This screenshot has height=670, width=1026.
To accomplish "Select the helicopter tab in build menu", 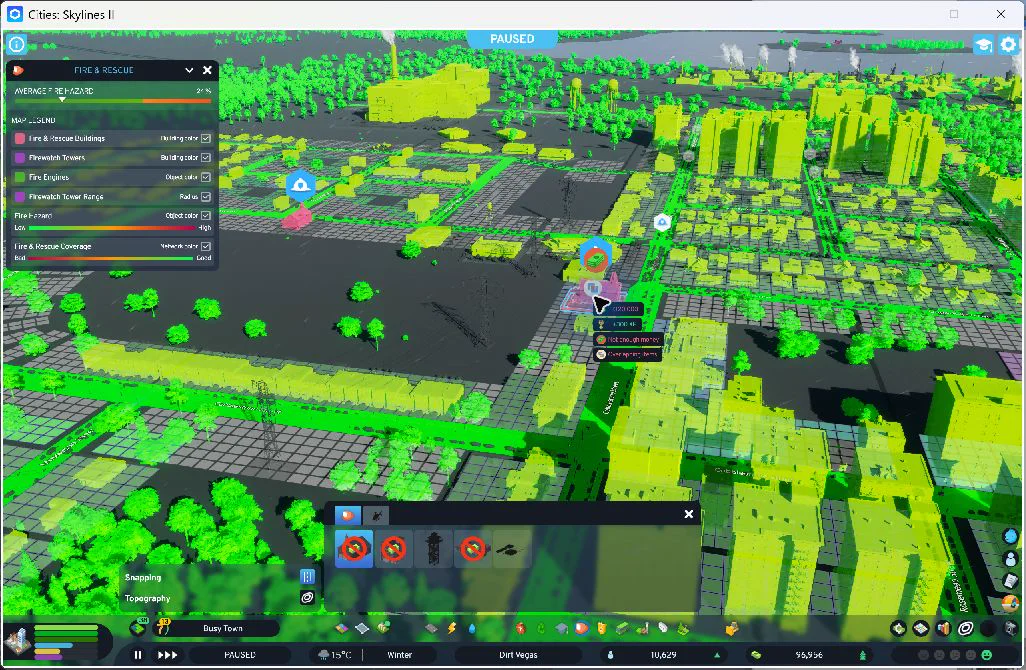I will click(x=376, y=516).
